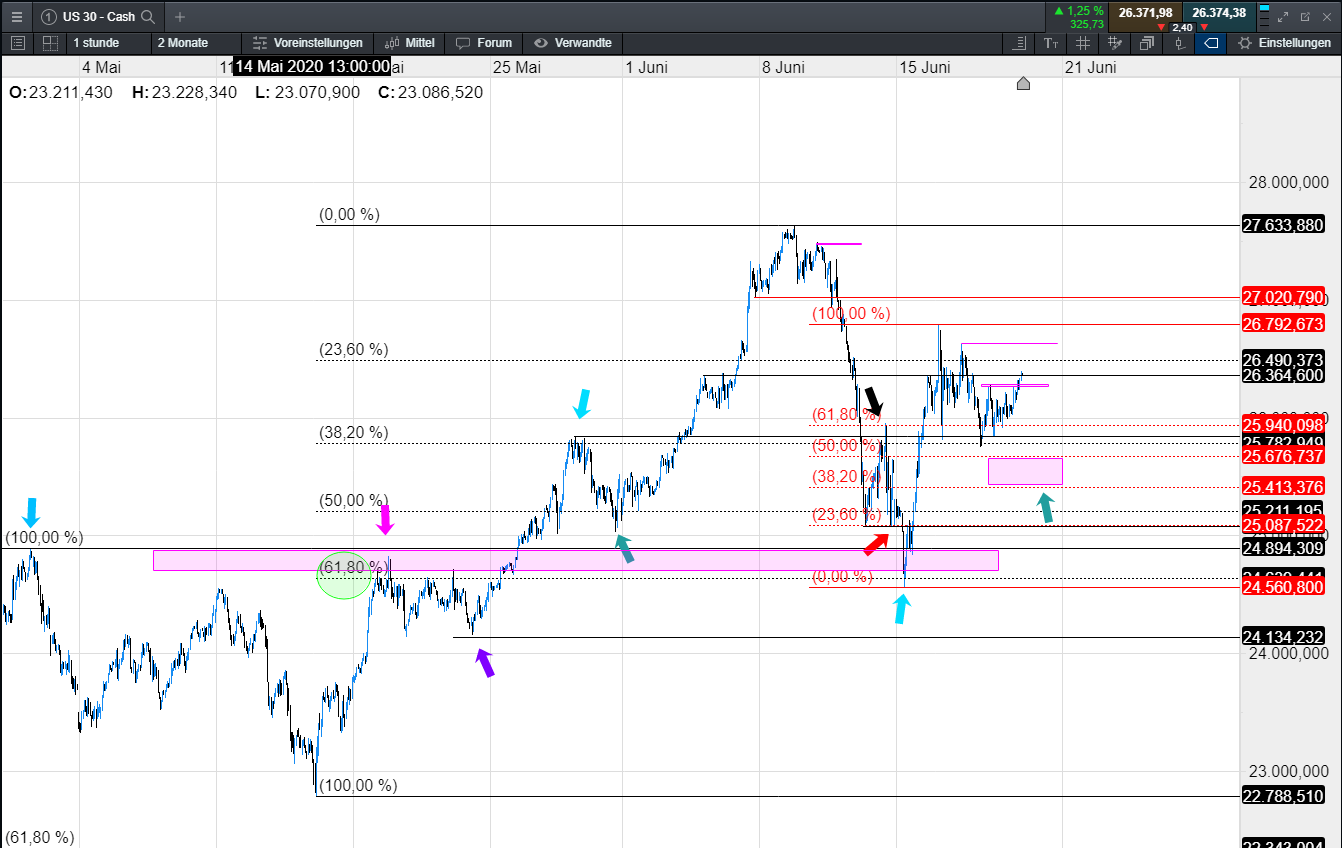Select the 24.894,309 price label
Viewport: 1342px width, 848px height.
[1283, 548]
